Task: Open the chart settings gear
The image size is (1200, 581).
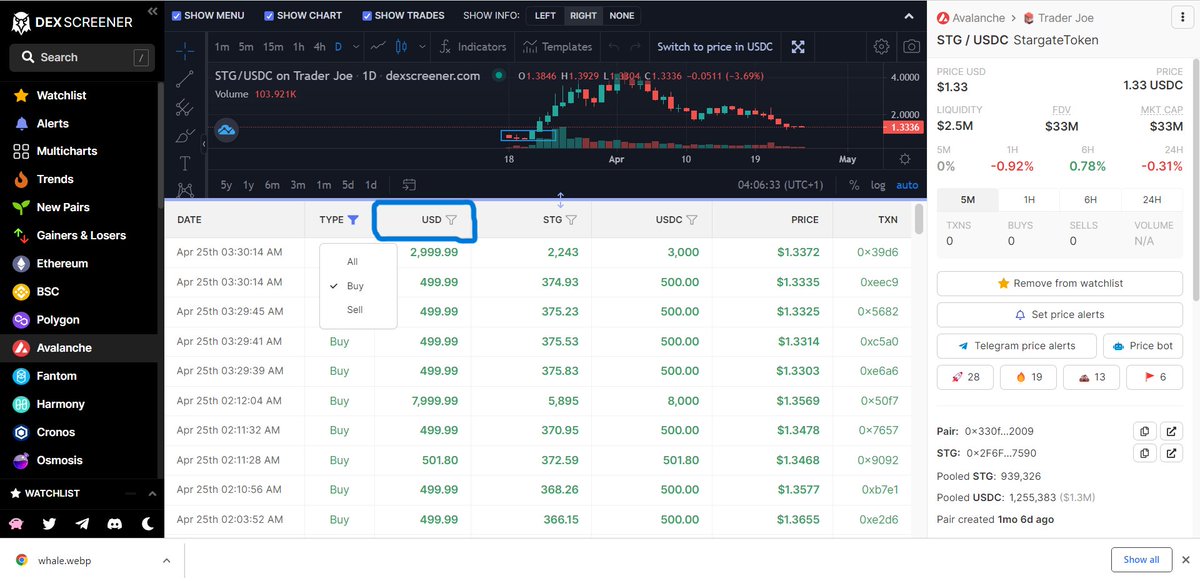Action: [881, 46]
